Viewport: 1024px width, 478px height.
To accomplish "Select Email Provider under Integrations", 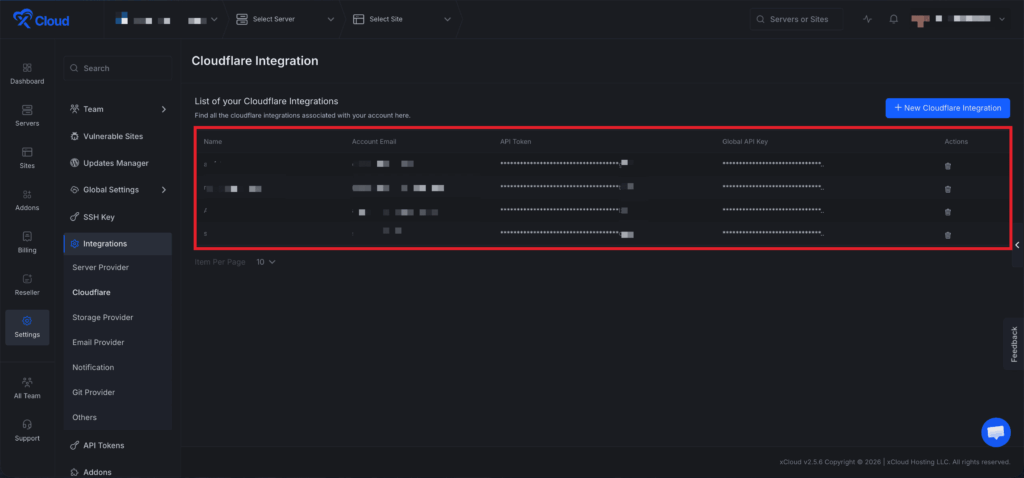I will (x=98, y=342).
